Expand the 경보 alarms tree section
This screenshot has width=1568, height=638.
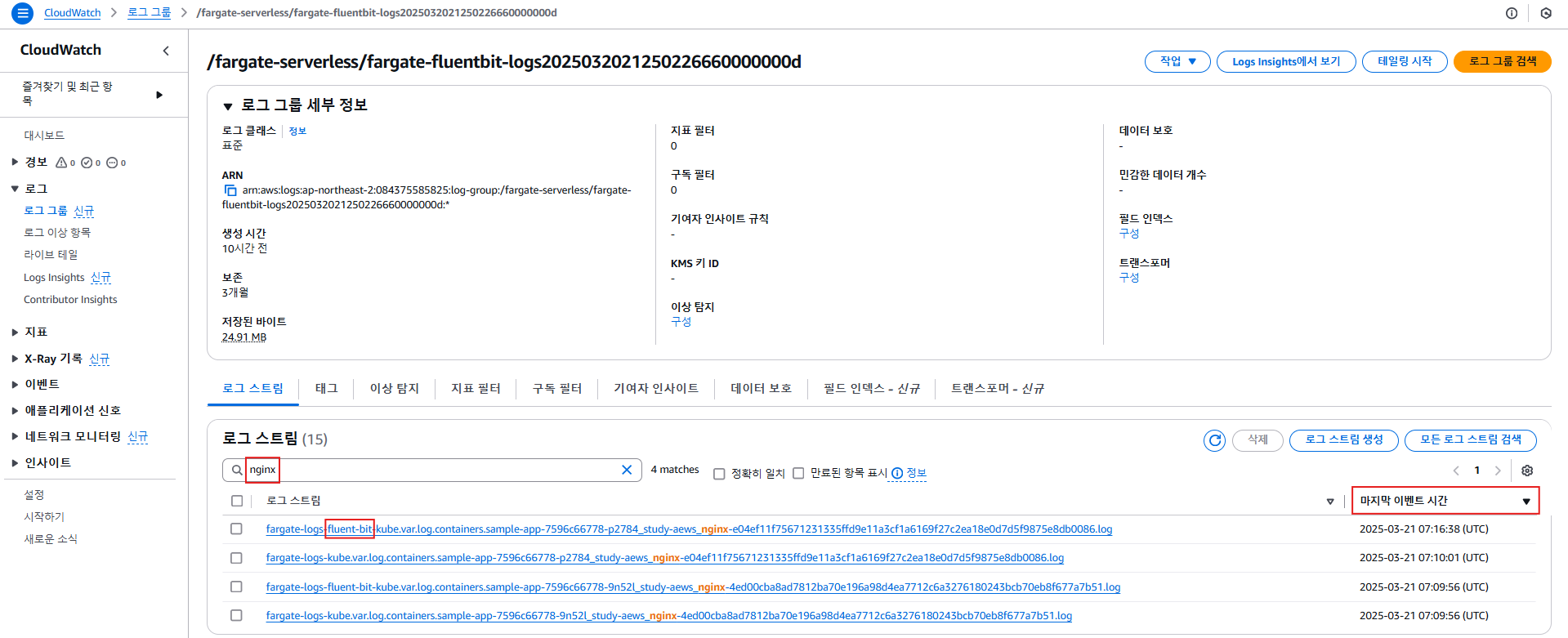tap(15, 162)
